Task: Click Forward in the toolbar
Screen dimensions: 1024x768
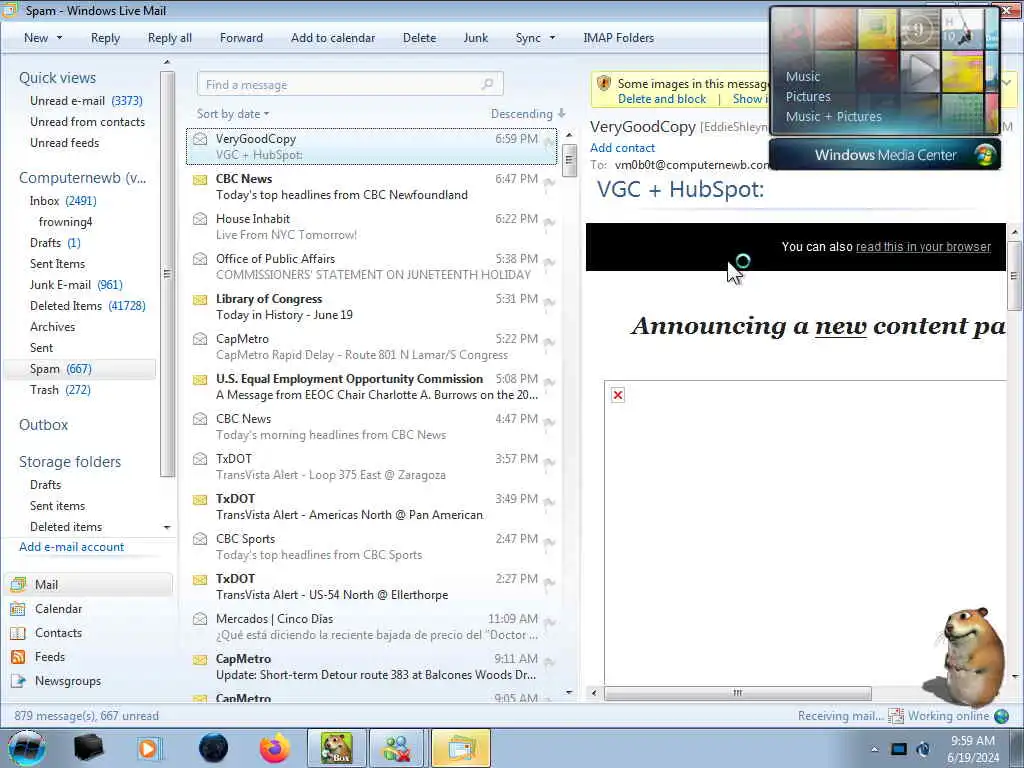Action: click(x=241, y=38)
